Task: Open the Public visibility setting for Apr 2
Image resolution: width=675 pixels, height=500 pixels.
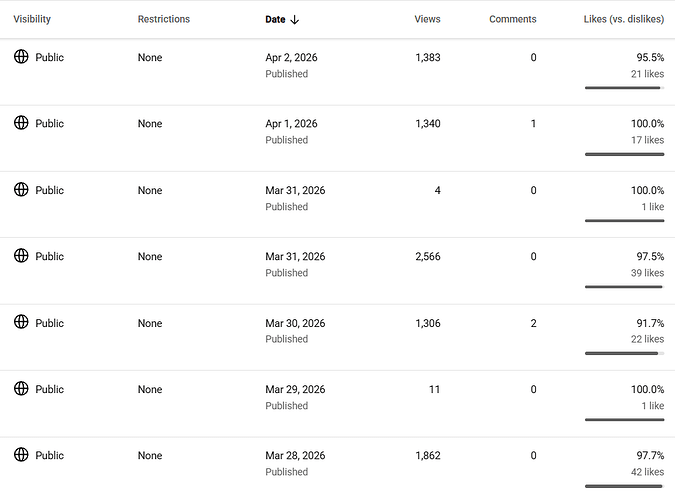Action: click(x=49, y=58)
